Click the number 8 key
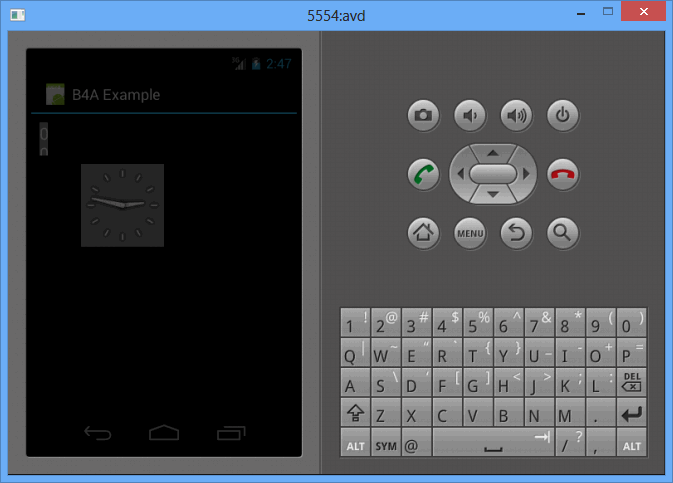The height and width of the screenshot is (483, 673). (x=570, y=322)
